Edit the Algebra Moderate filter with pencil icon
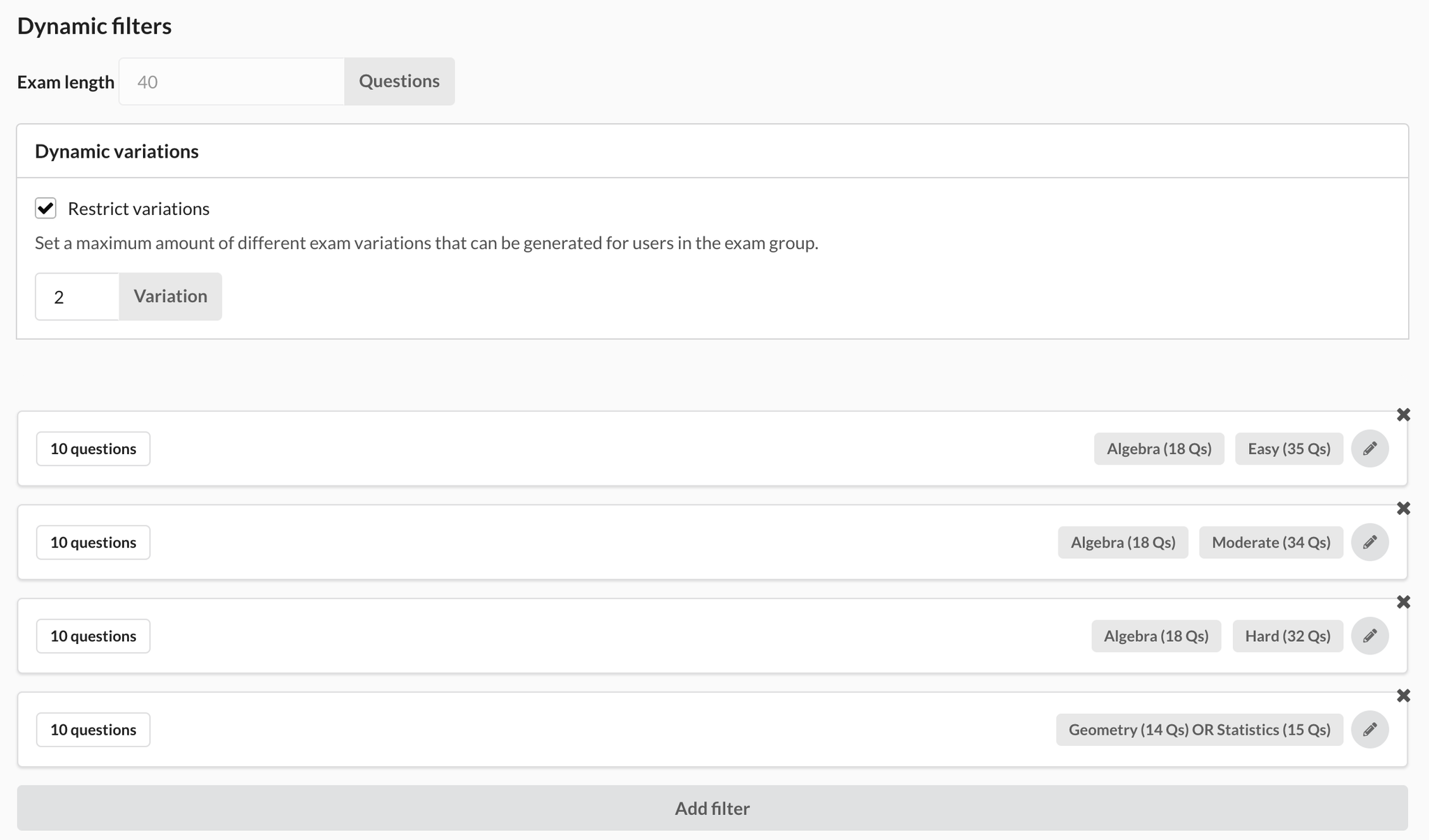This screenshot has height=840, width=1429. [x=1370, y=542]
